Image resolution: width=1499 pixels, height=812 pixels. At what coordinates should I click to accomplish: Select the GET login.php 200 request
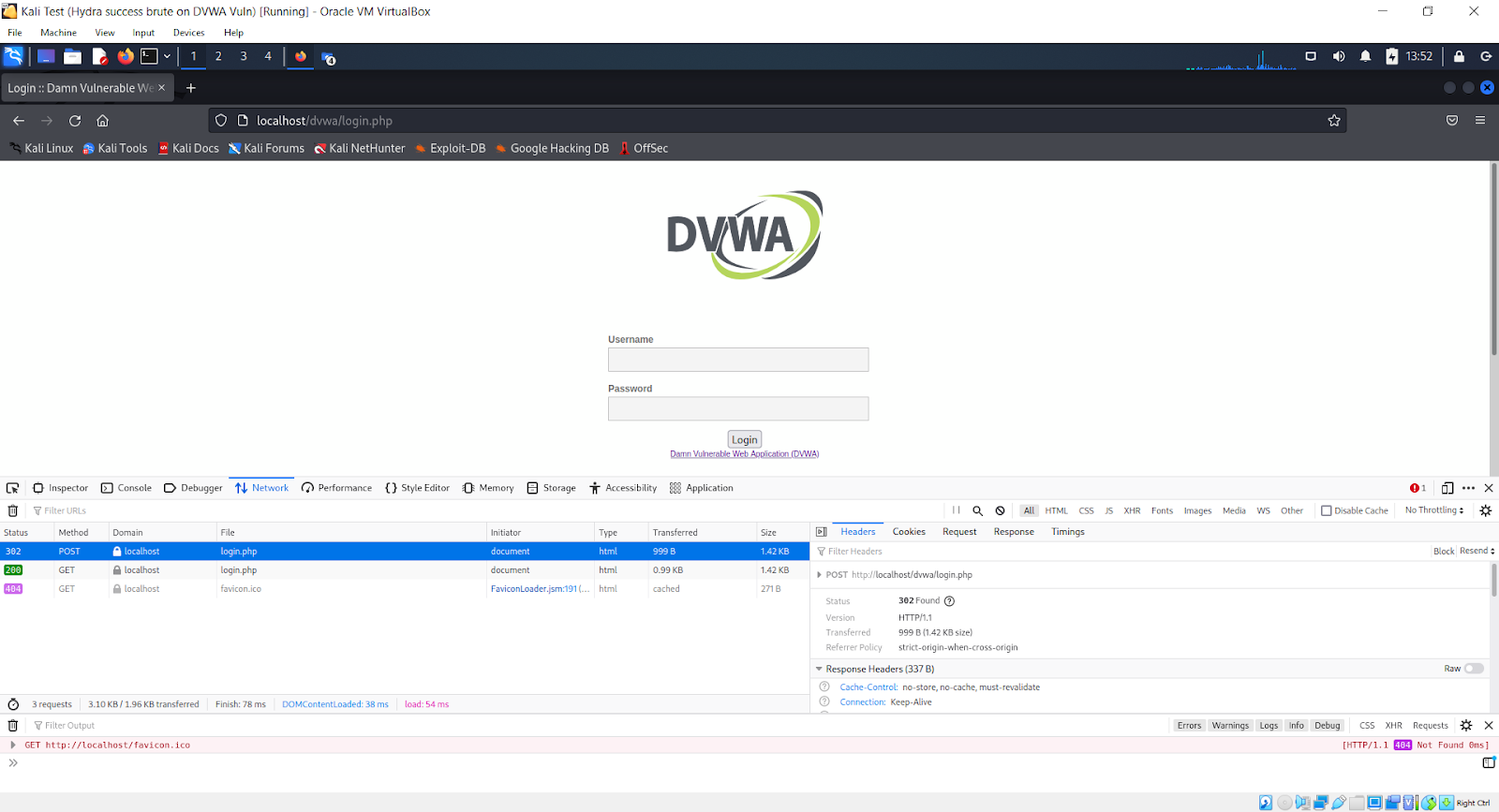405,570
